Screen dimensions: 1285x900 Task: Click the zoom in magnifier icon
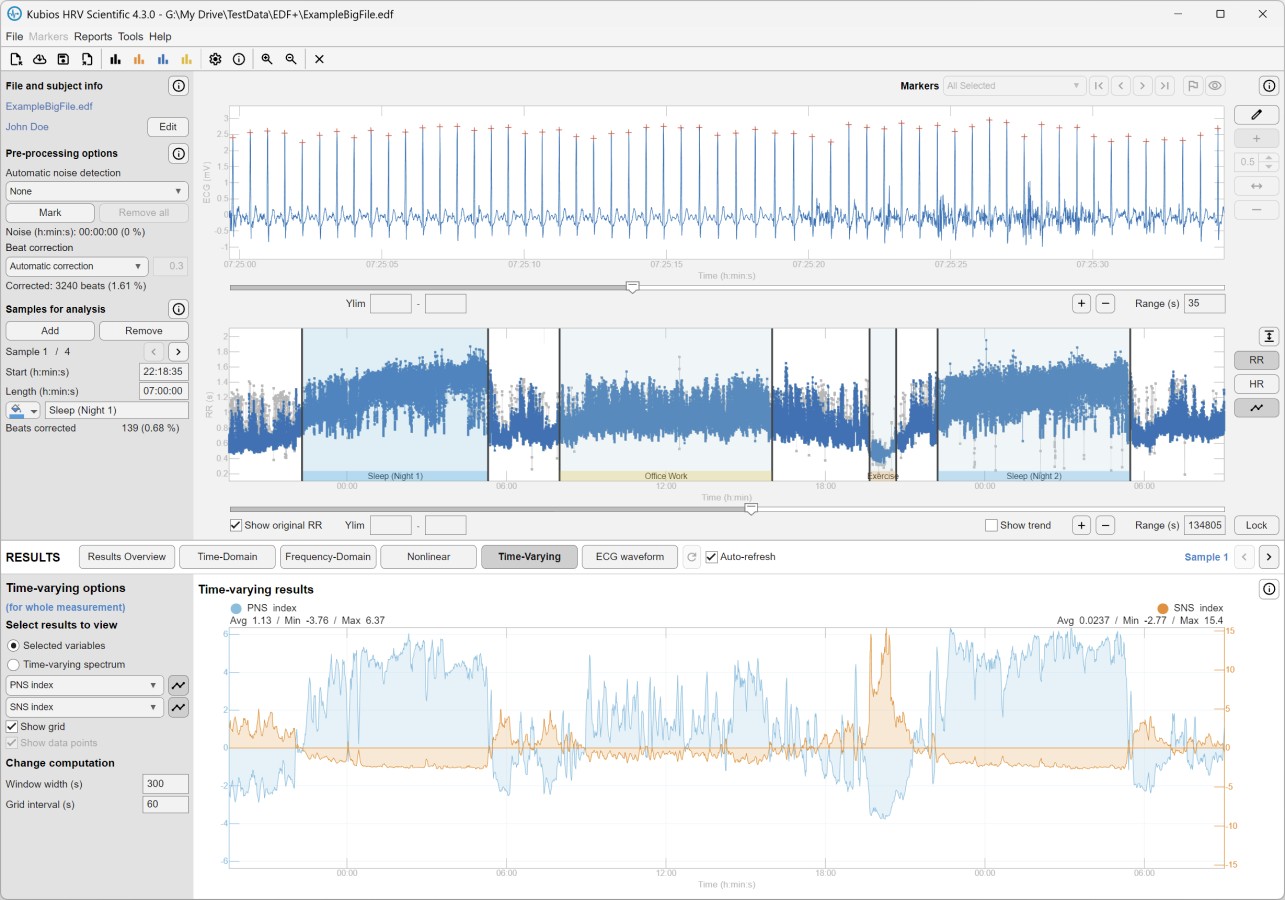267,59
